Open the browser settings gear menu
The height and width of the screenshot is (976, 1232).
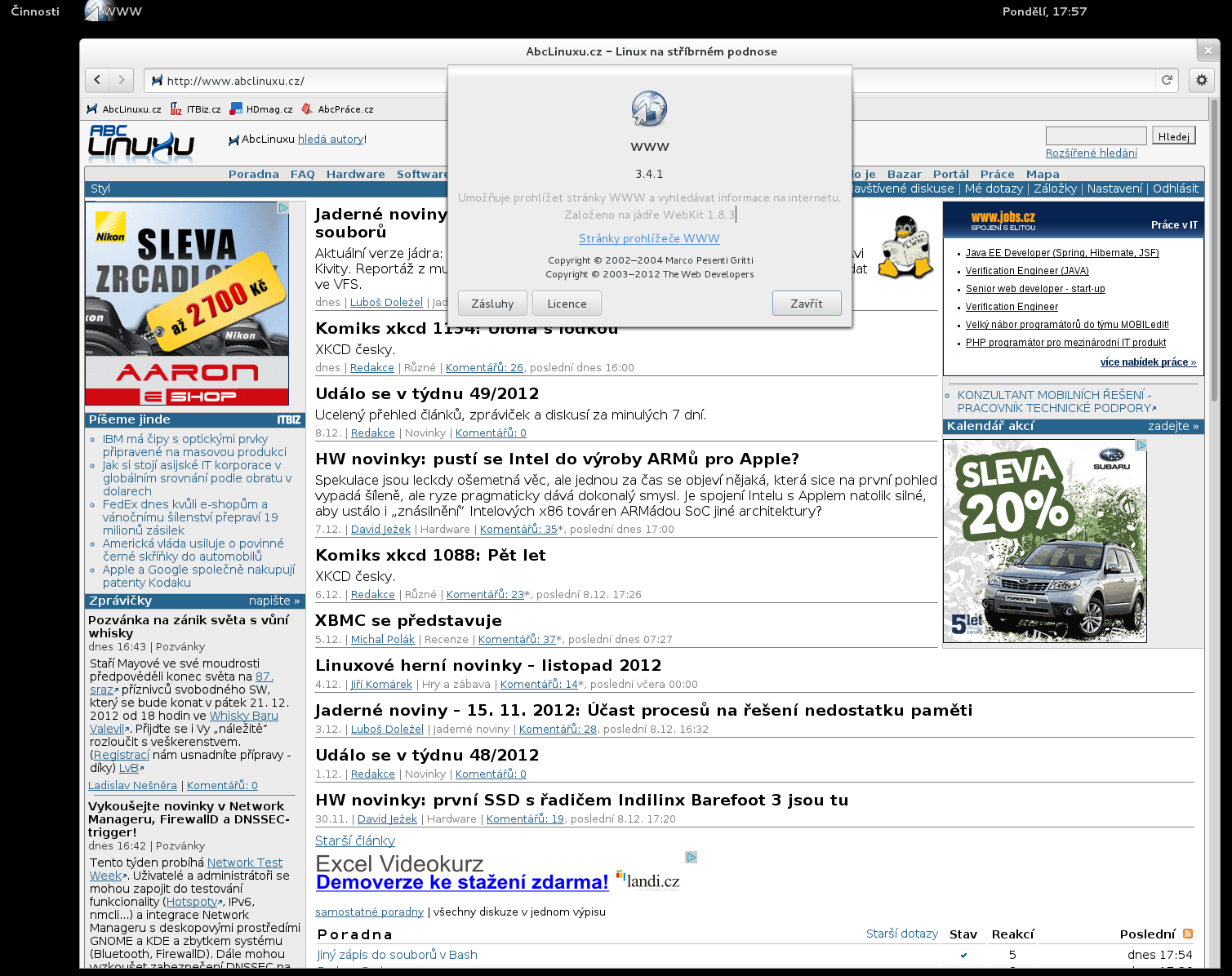coord(1202,80)
